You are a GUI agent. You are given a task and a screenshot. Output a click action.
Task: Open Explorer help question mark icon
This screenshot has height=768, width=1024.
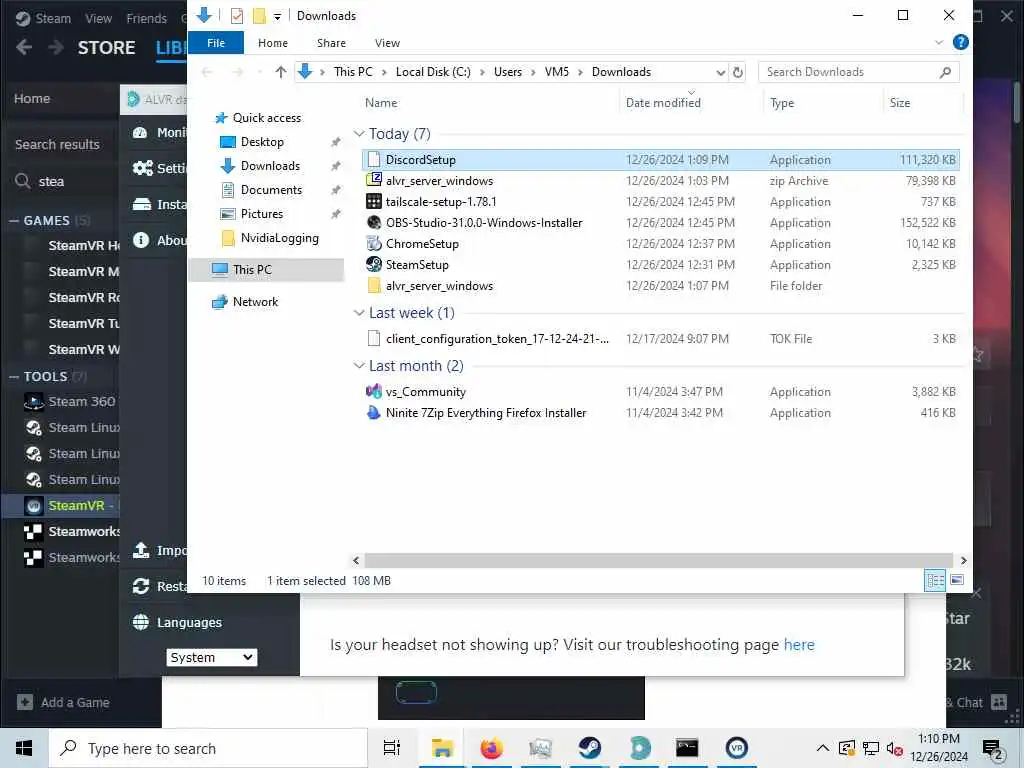point(961,42)
